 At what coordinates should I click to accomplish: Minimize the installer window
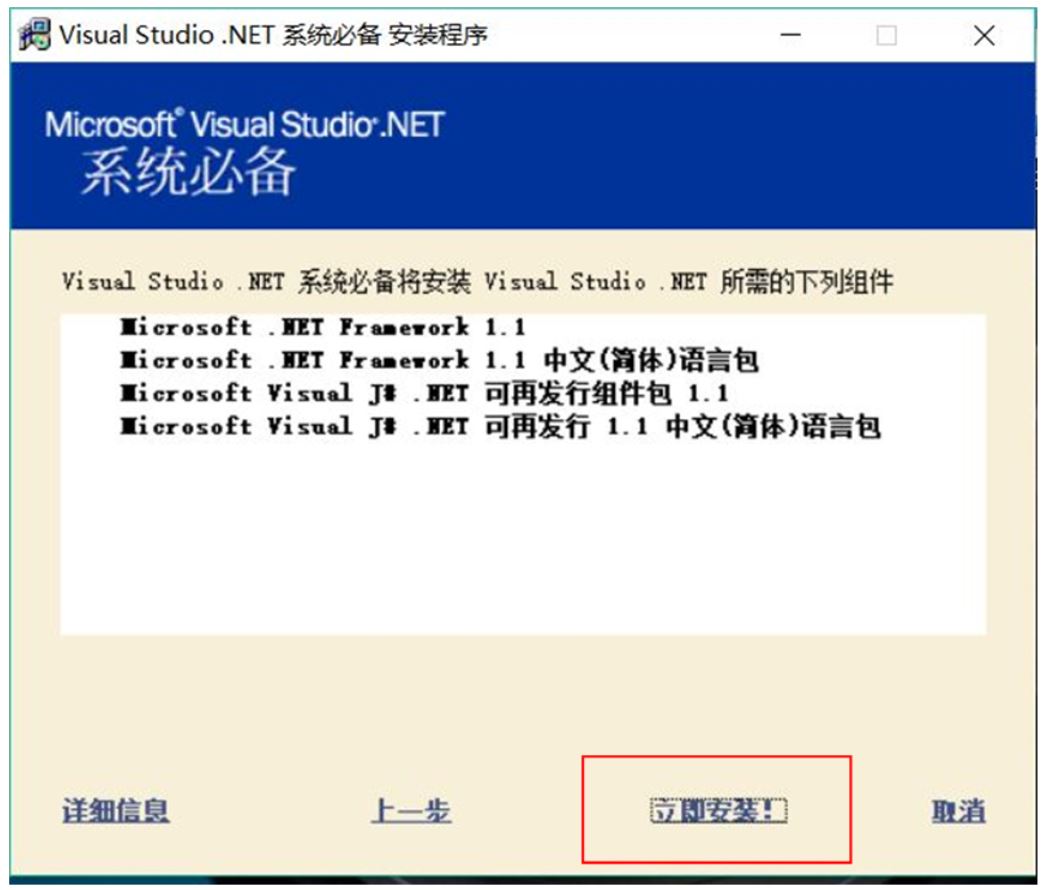tap(791, 35)
